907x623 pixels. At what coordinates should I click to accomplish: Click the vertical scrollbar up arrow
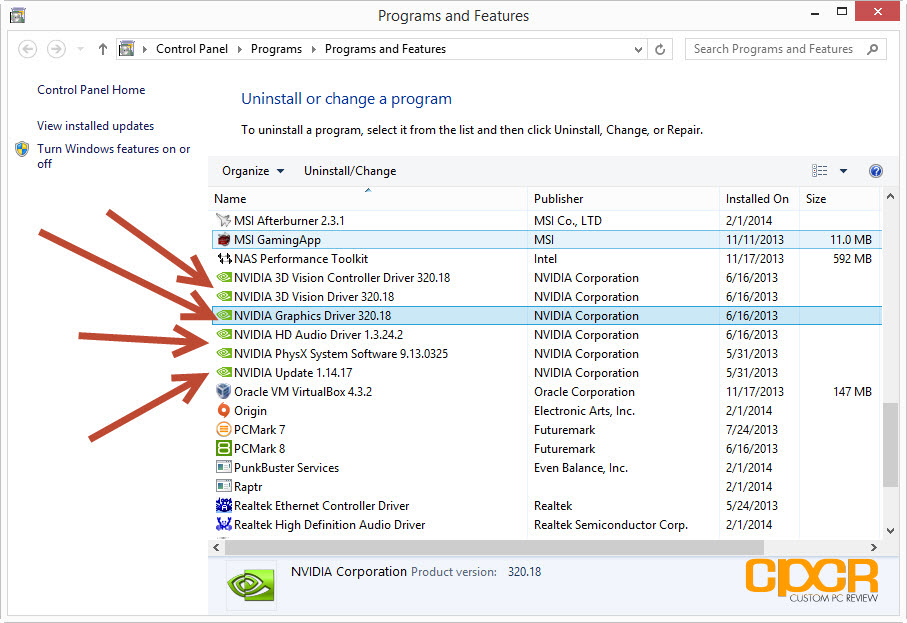pyautogui.click(x=890, y=197)
